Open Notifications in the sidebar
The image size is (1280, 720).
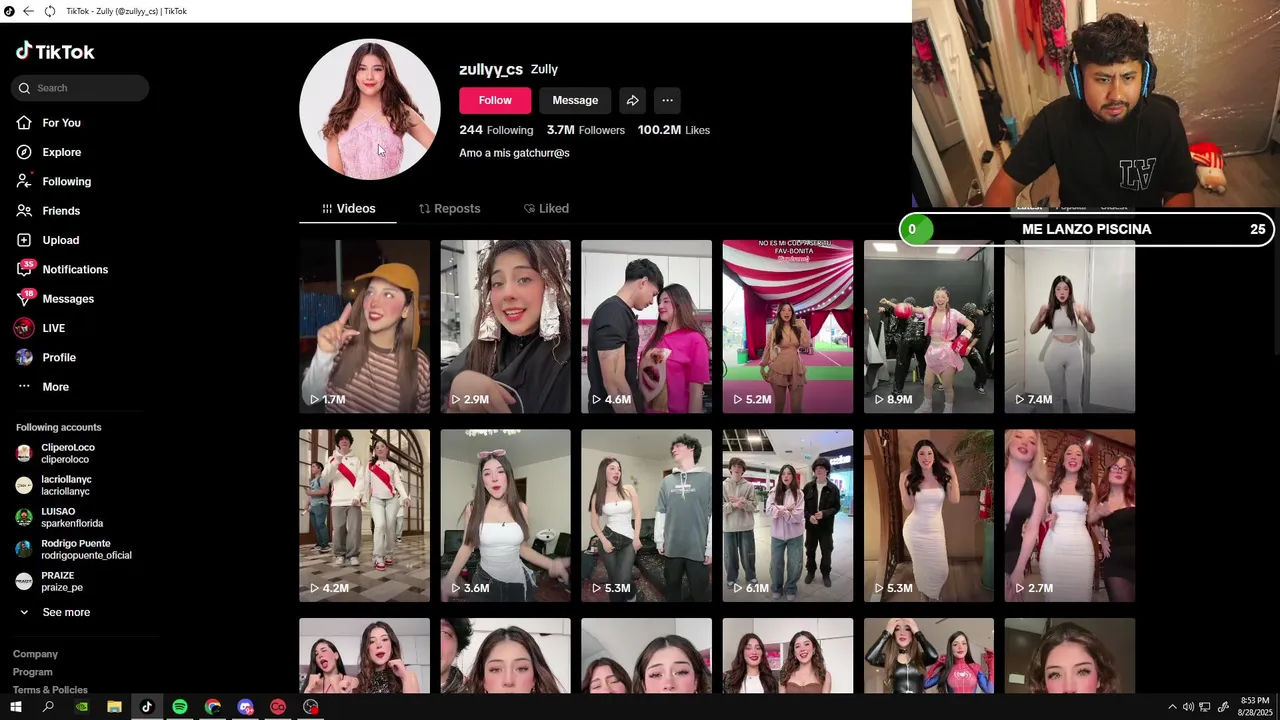[62, 269]
